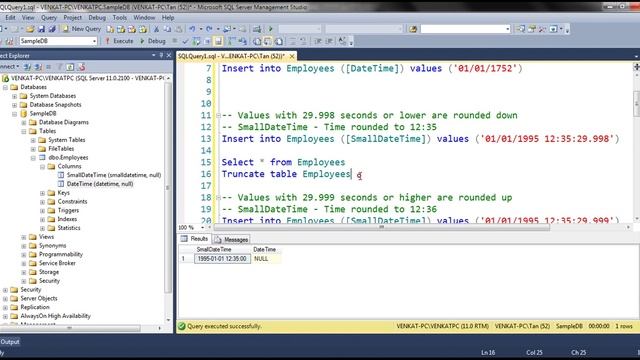The height and width of the screenshot is (360, 640).
Task: Click Object Explorer's Disconnect icon
Action: tap(38, 67)
